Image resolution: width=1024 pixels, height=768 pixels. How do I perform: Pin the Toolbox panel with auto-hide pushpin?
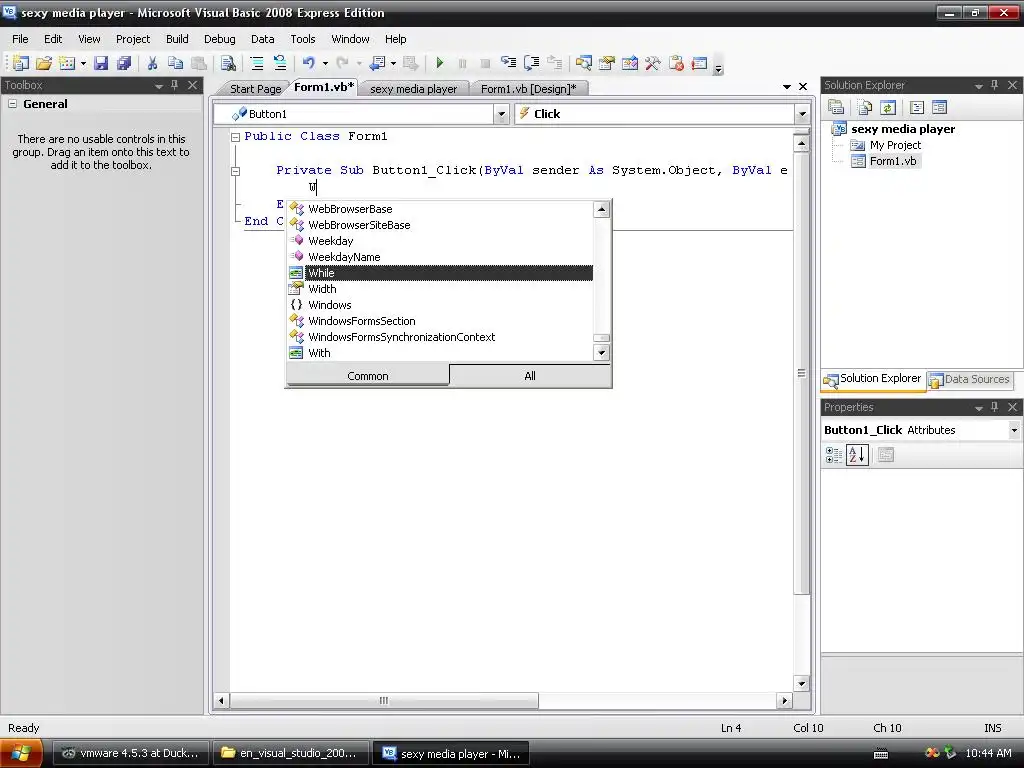(174, 85)
